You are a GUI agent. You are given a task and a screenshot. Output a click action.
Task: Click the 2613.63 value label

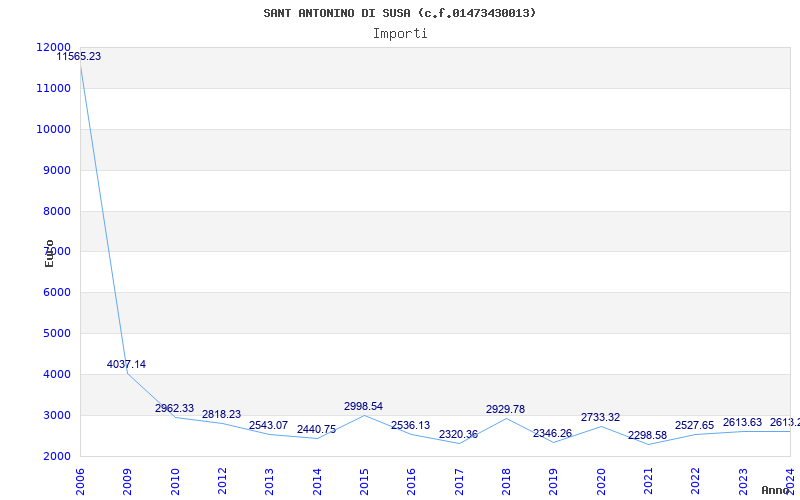(x=742, y=422)
